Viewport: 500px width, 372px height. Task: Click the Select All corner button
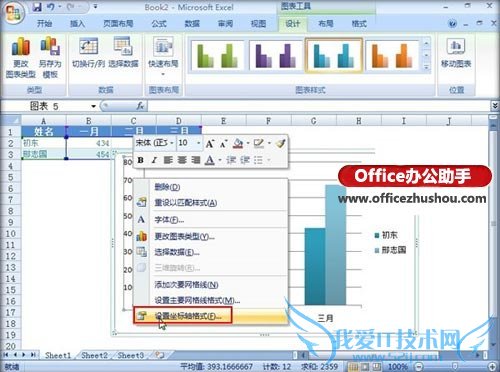[11, 120]
